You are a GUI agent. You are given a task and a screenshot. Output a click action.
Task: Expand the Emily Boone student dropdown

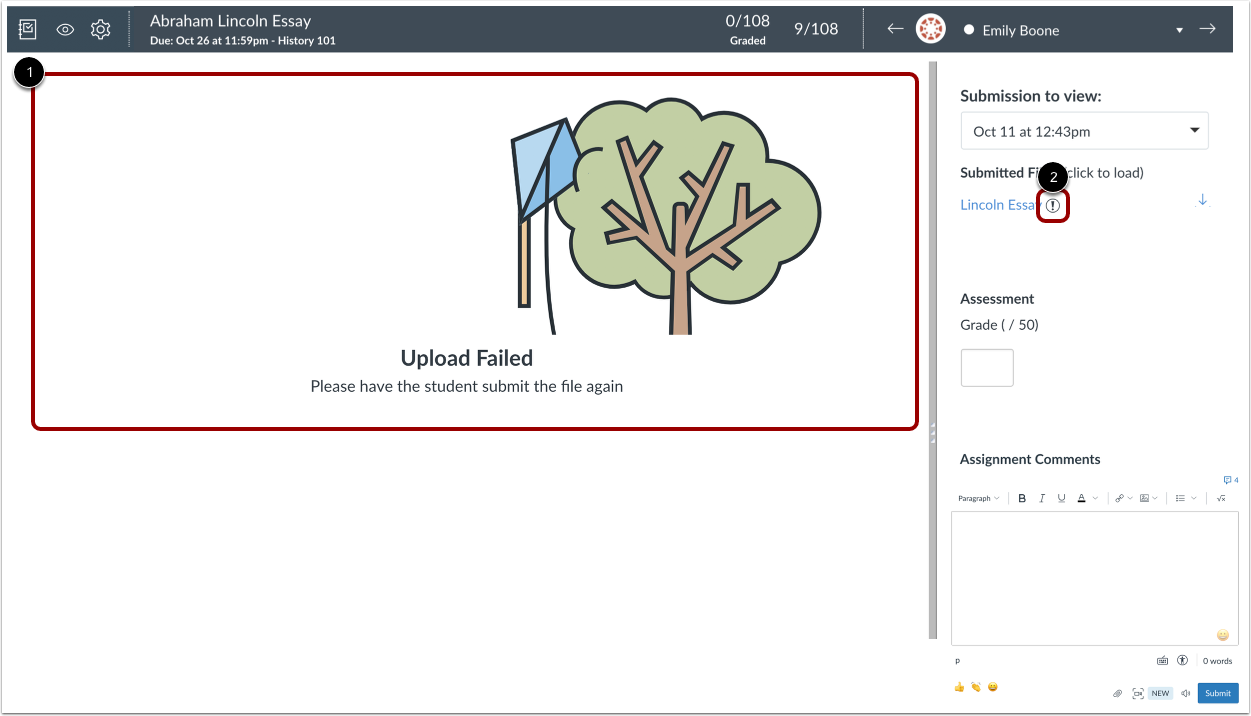pyautogui.click(x=1179, y=31)
